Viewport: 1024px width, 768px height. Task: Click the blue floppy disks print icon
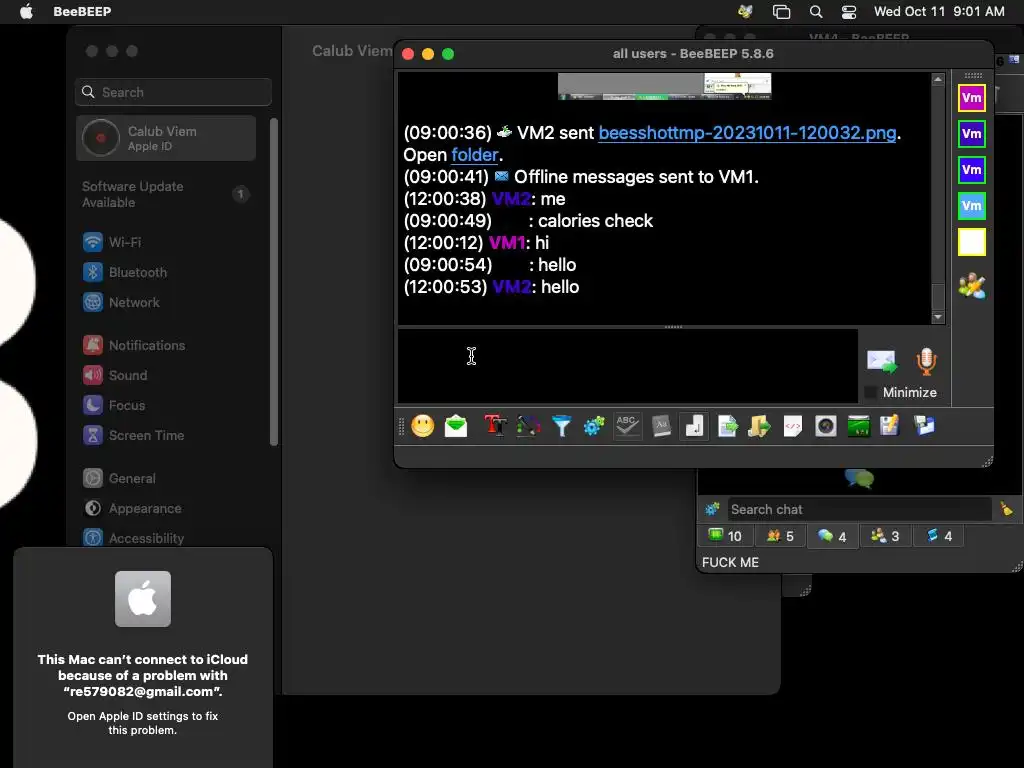(x=924, y=426)
